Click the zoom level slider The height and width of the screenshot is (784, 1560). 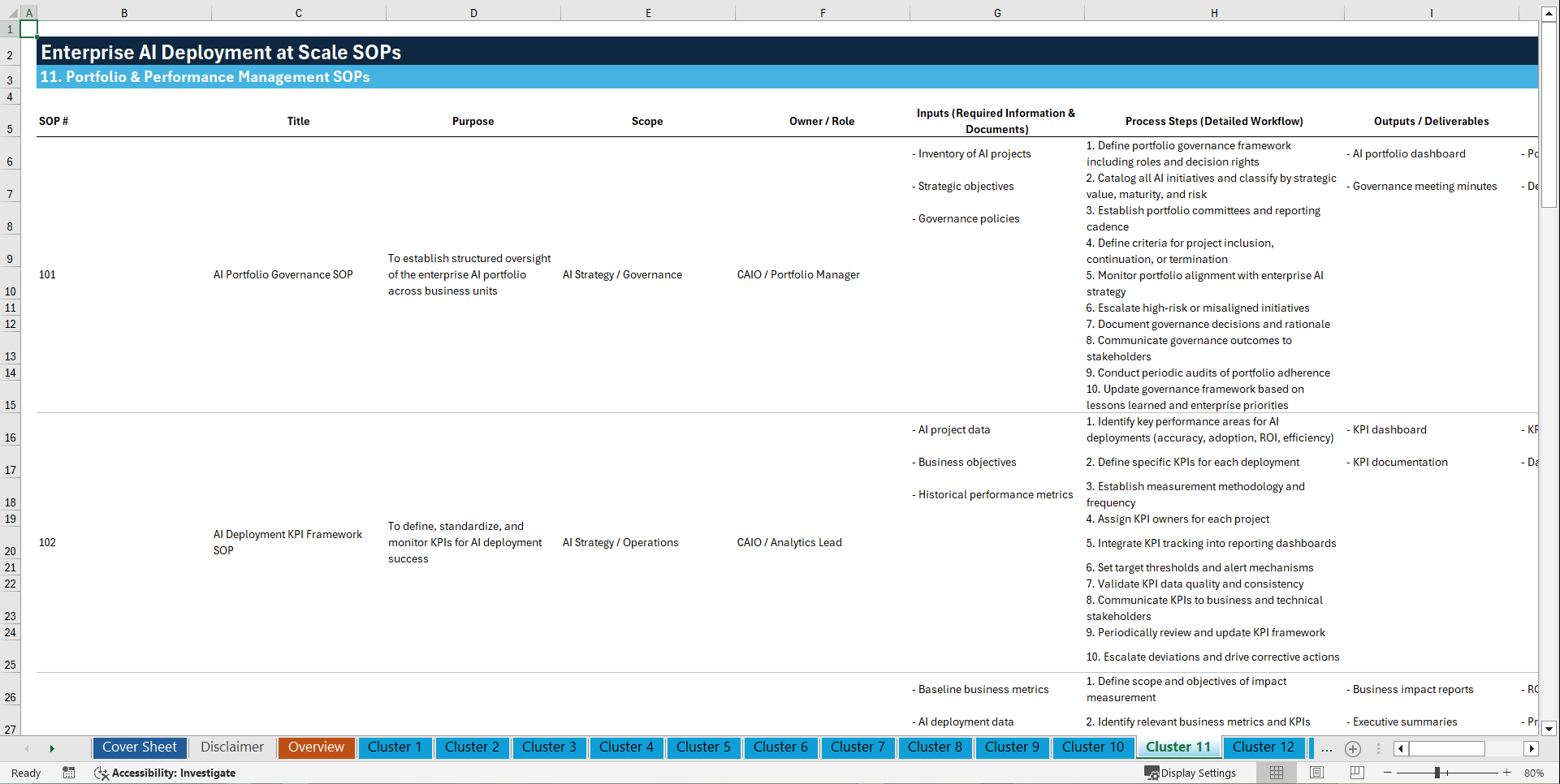[1437, 773]
